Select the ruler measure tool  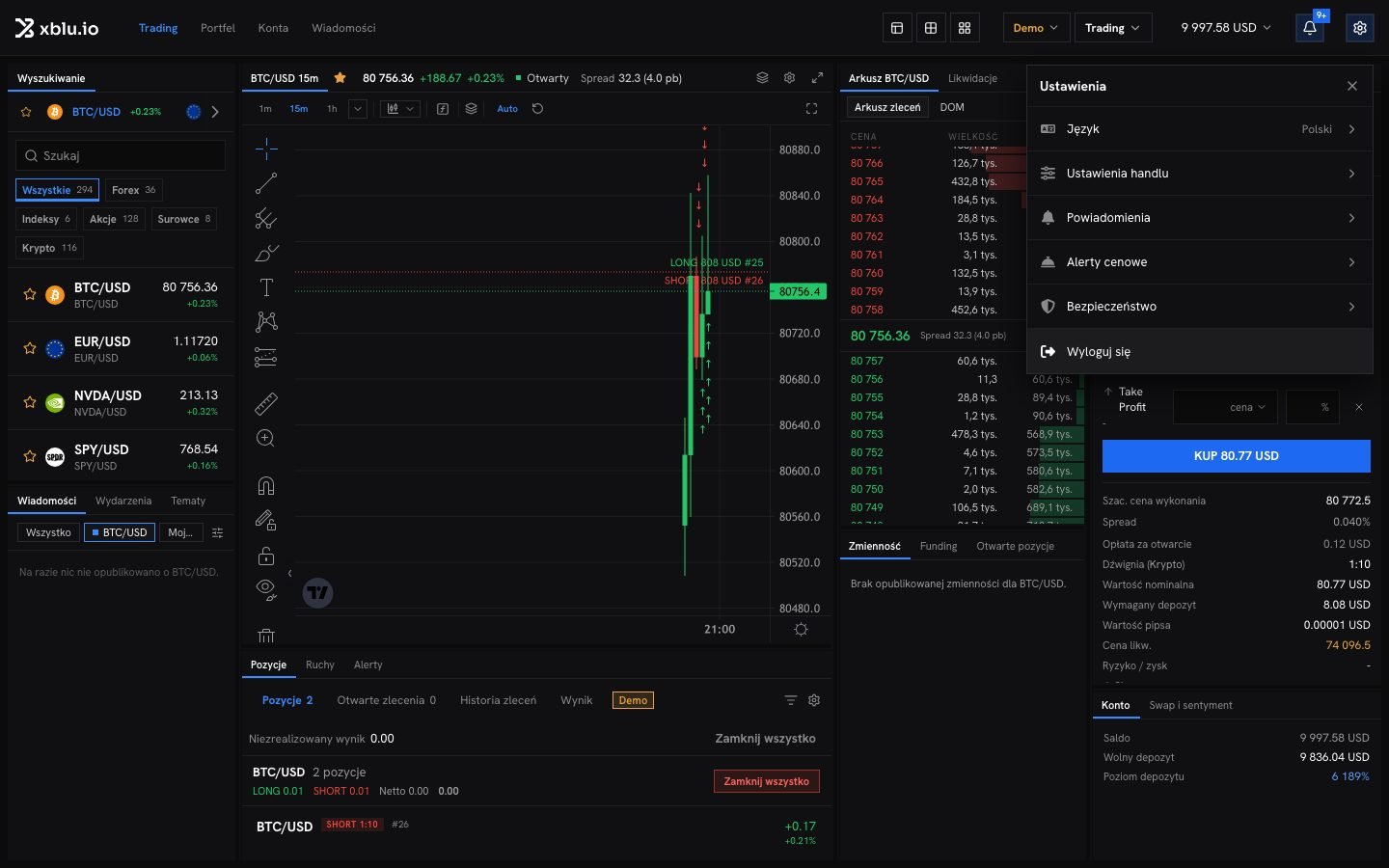[266, 403]
